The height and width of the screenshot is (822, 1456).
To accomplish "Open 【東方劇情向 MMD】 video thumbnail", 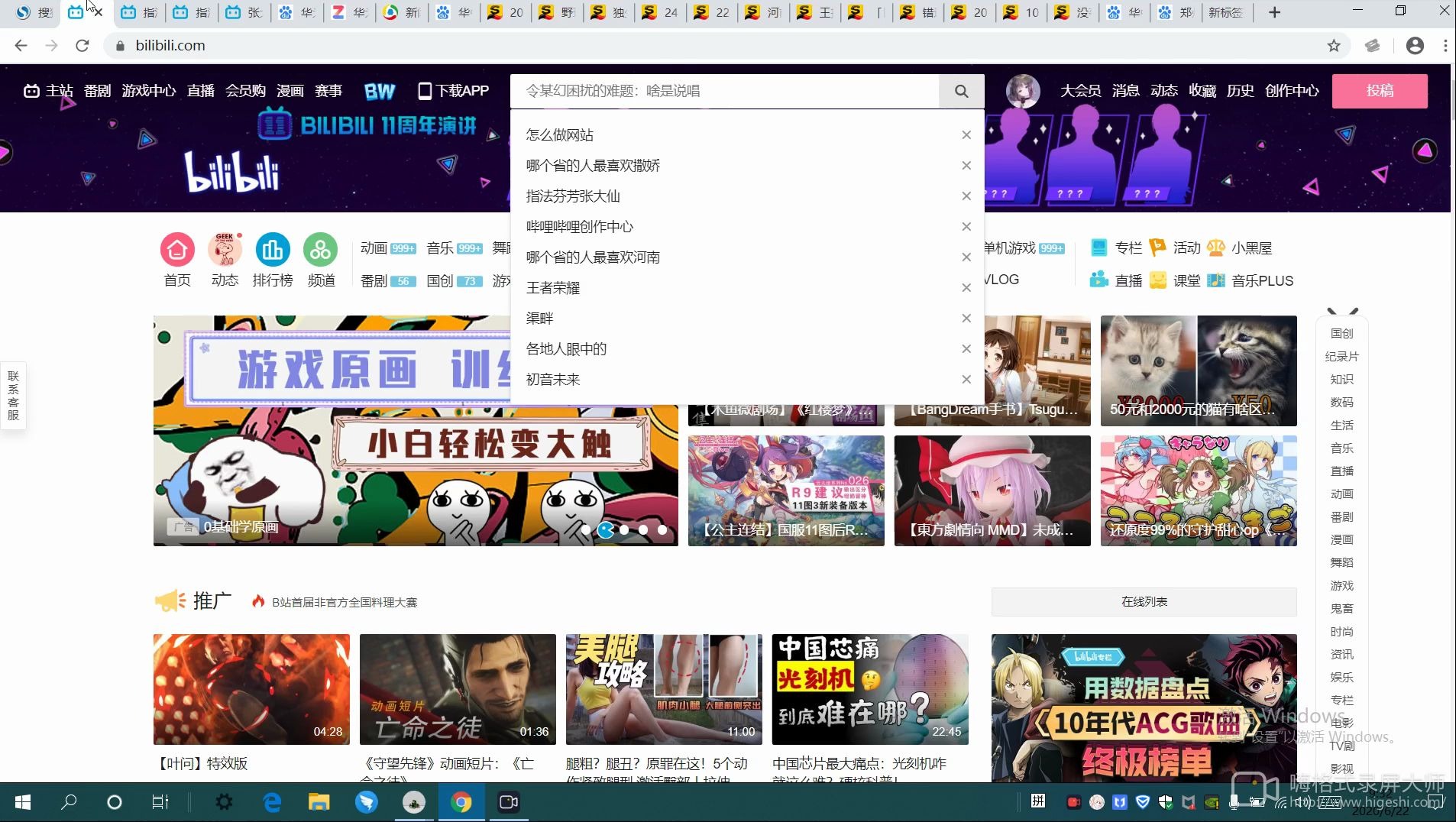I will (992, 490).
